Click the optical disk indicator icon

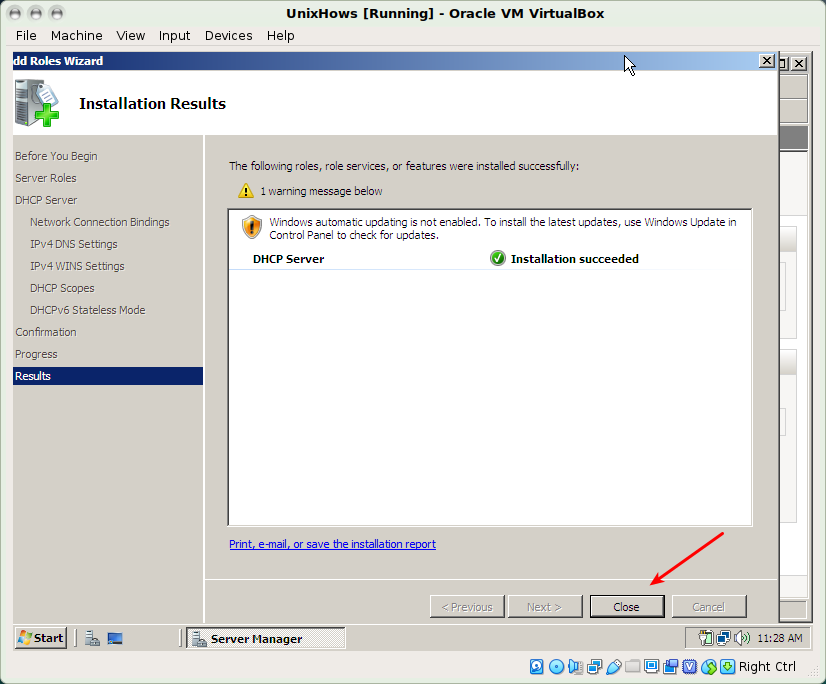[556, 667]
